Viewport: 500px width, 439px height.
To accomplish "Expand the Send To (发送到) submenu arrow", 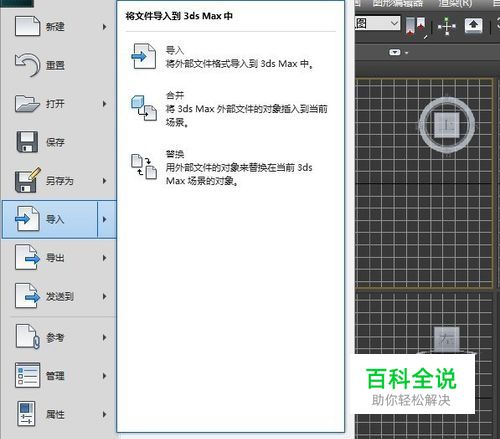I will click(105, 296).
